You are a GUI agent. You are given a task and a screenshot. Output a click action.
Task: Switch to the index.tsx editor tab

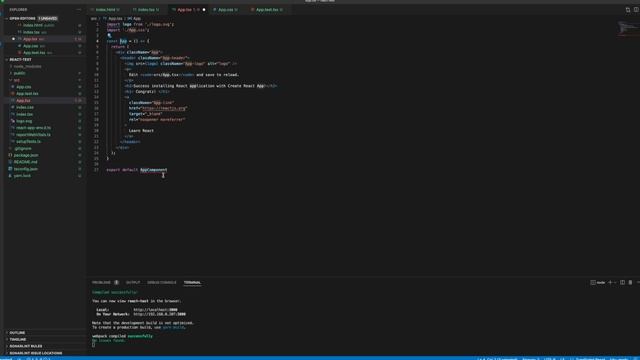(148, 10)
